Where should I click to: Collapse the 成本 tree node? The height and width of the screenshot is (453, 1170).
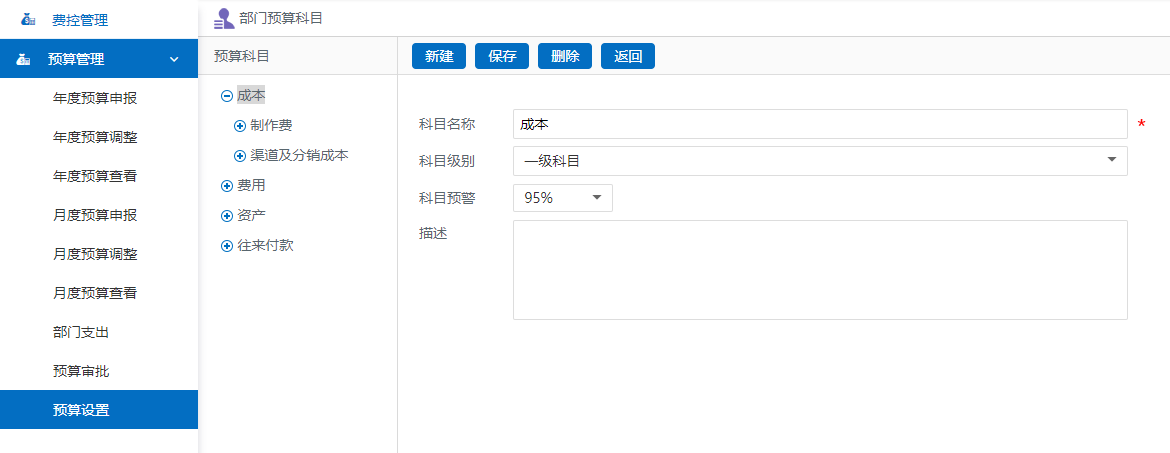[x=227, y=96]
